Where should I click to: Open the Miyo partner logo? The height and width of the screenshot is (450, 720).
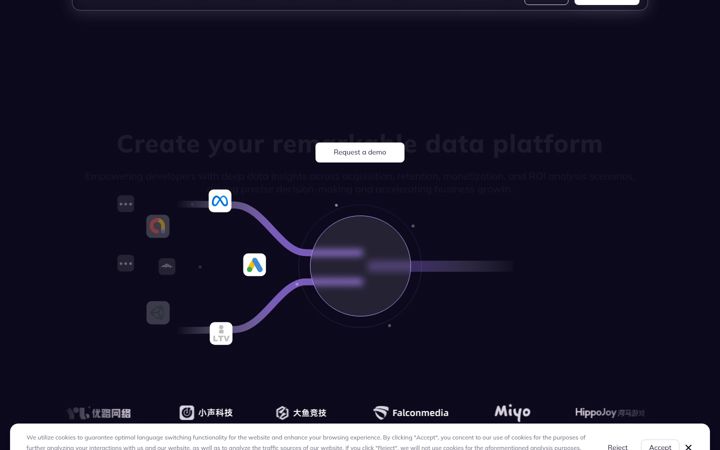click(512, 412)
